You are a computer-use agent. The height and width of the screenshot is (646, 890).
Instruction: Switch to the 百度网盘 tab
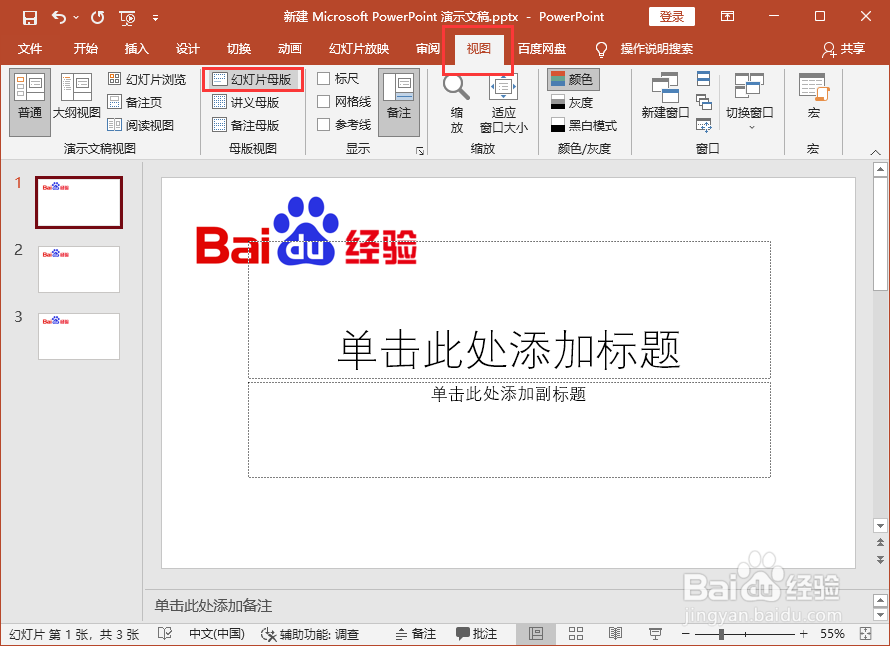pyautogui.click(x=542, y=49)
